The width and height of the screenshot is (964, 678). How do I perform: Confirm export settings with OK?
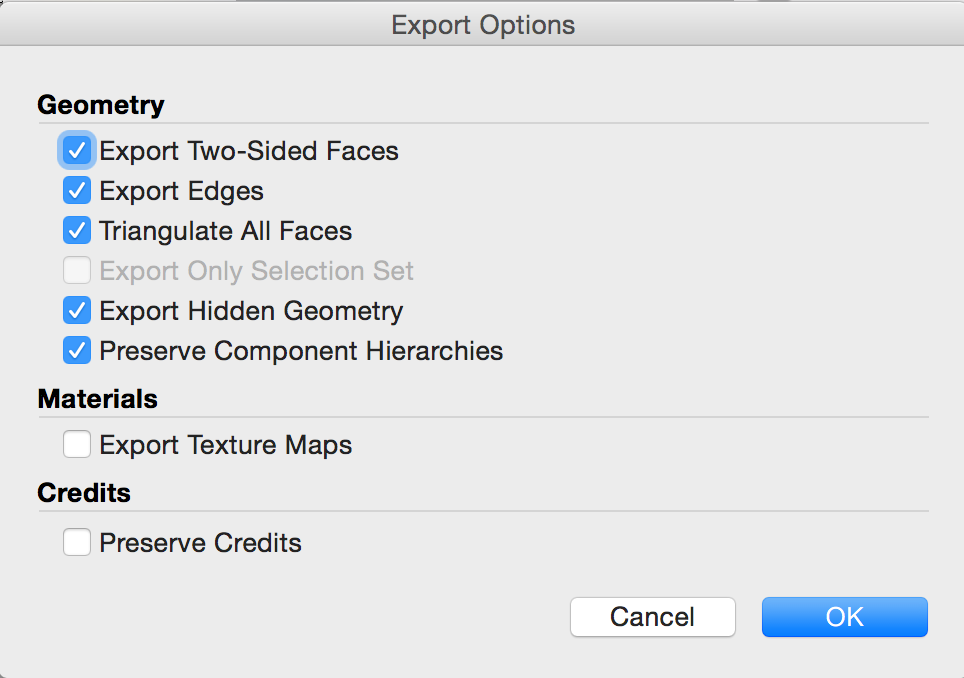click(x=844, y=617)
